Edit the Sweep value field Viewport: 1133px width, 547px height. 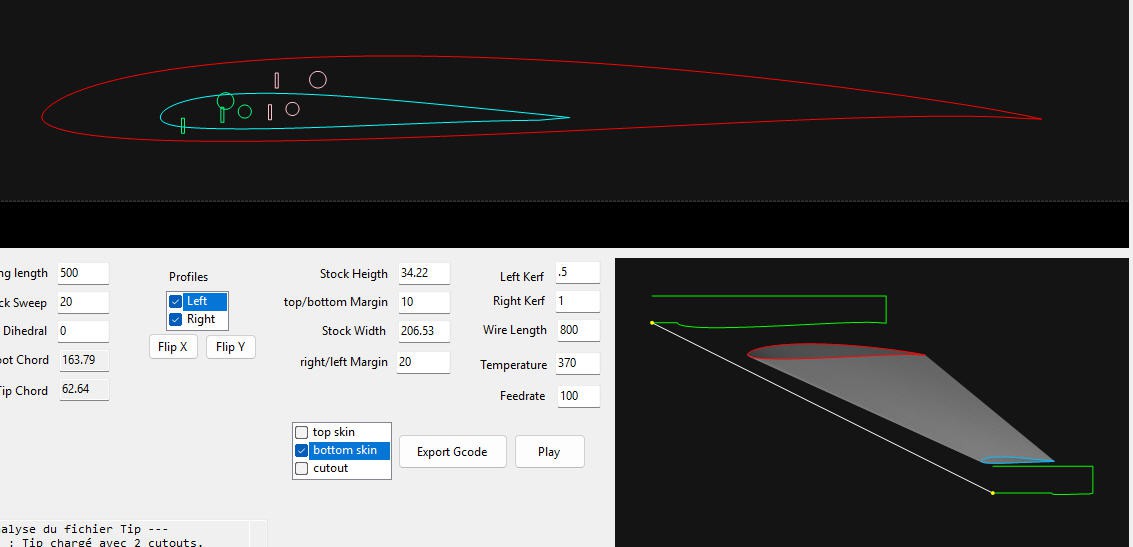click(x=83, y=302)
